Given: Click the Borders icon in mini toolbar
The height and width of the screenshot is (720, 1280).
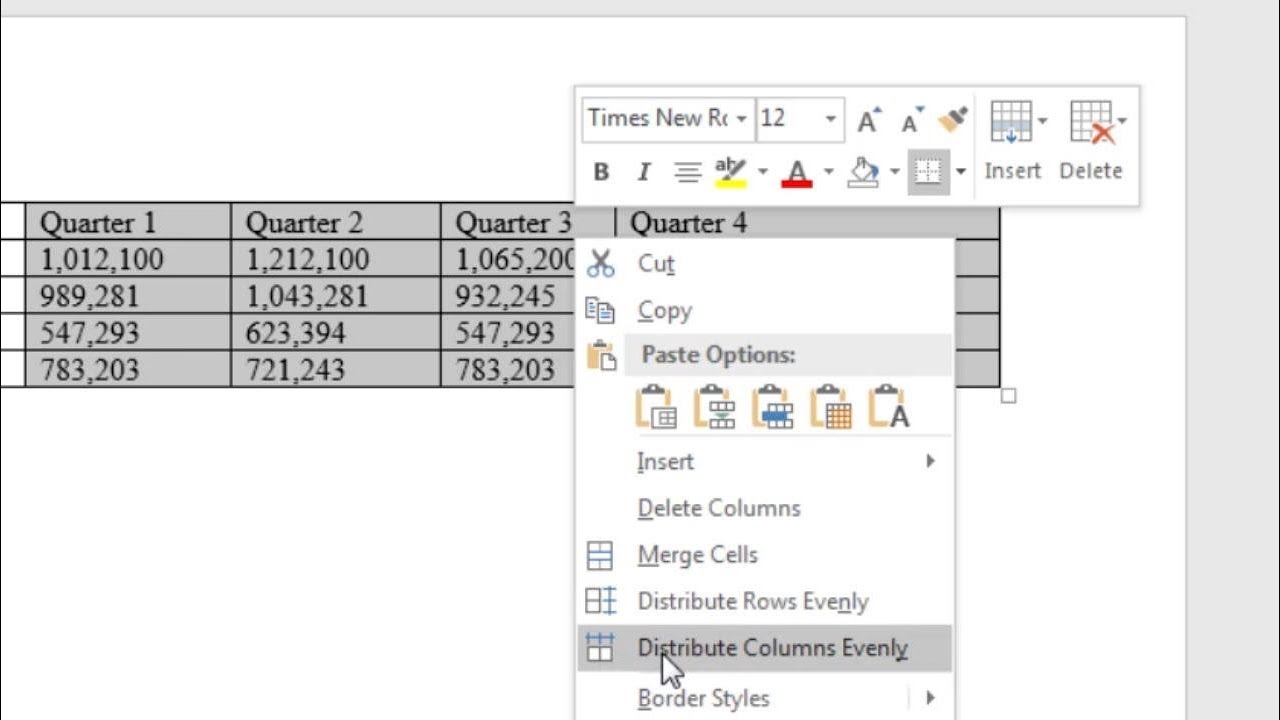Looking at the screenshot, I should [x=928, y=172].
